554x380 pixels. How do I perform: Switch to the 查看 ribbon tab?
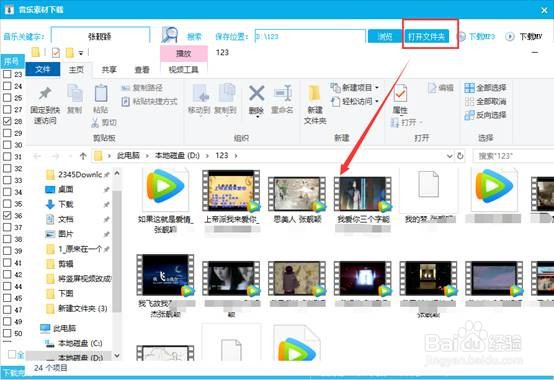pyautogui.click(x=142, y=70)
